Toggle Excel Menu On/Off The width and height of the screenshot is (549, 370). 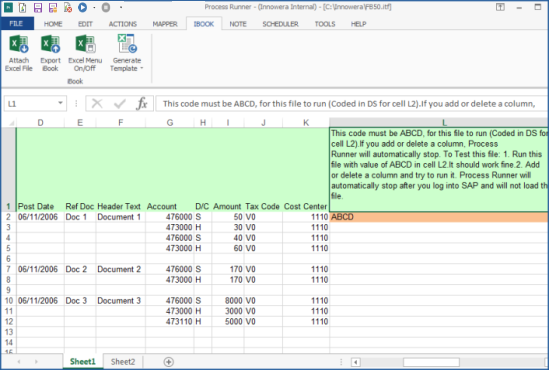coord(85,53)
